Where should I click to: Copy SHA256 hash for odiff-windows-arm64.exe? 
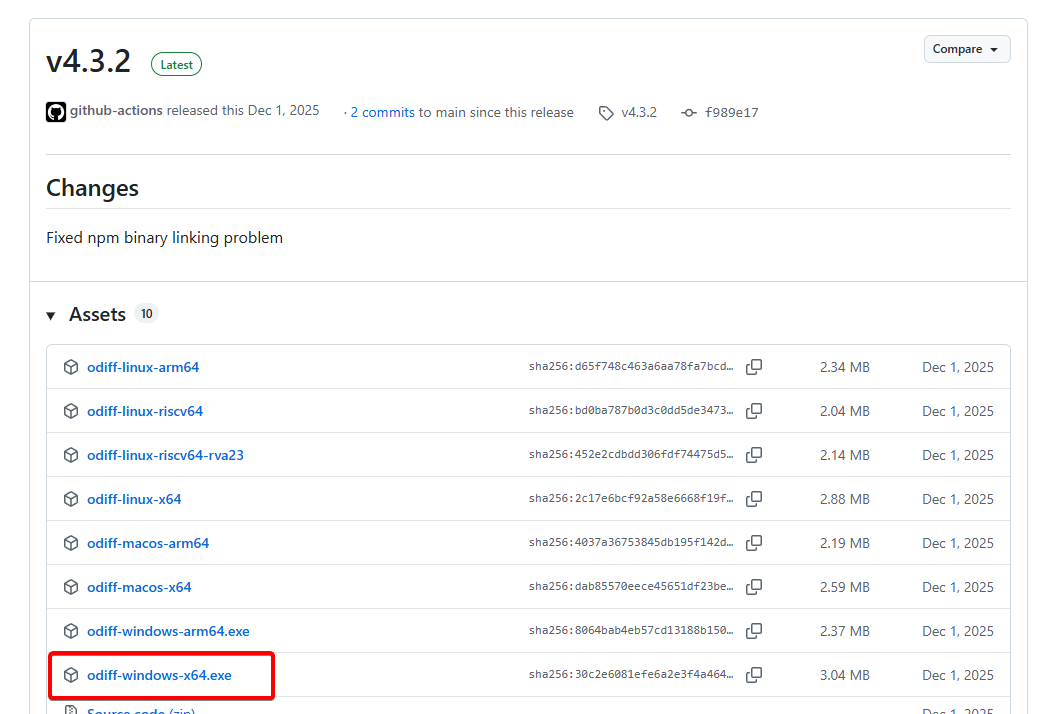[754, 631]
